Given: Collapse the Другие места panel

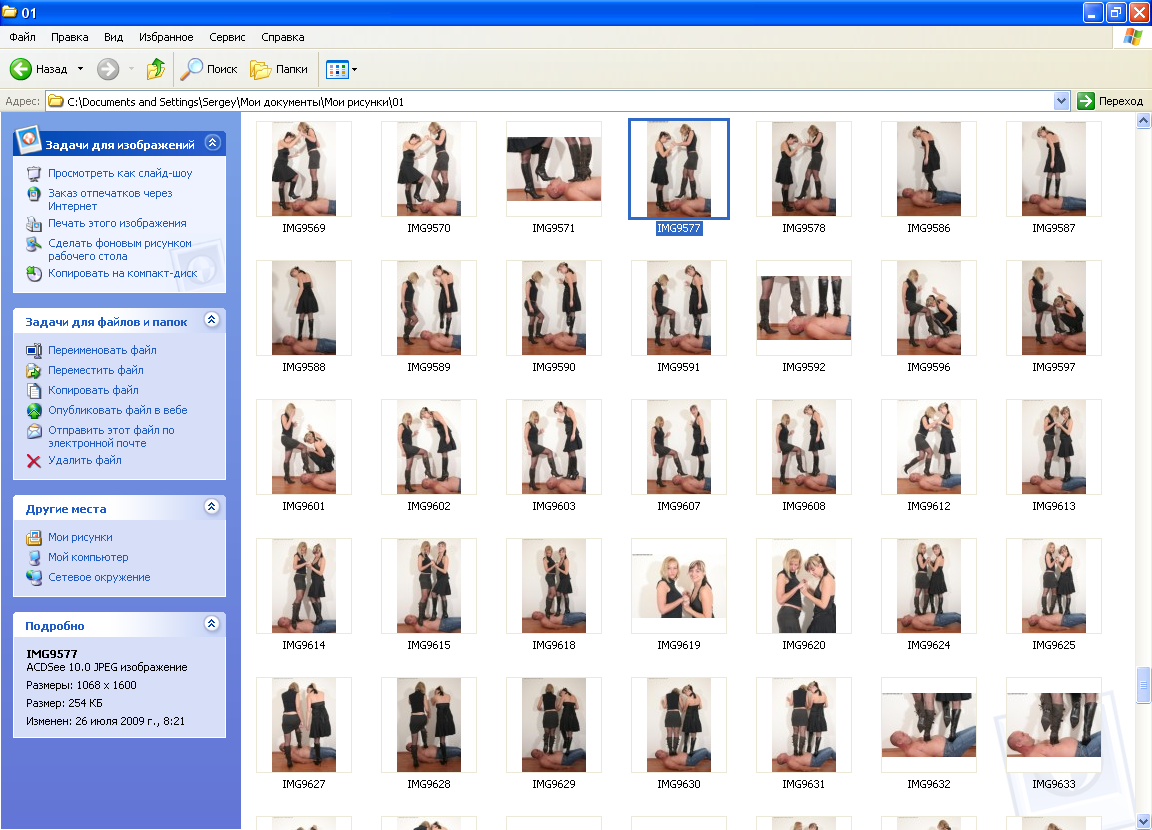Looking at the screenshot, I should [x=212, y=507].
